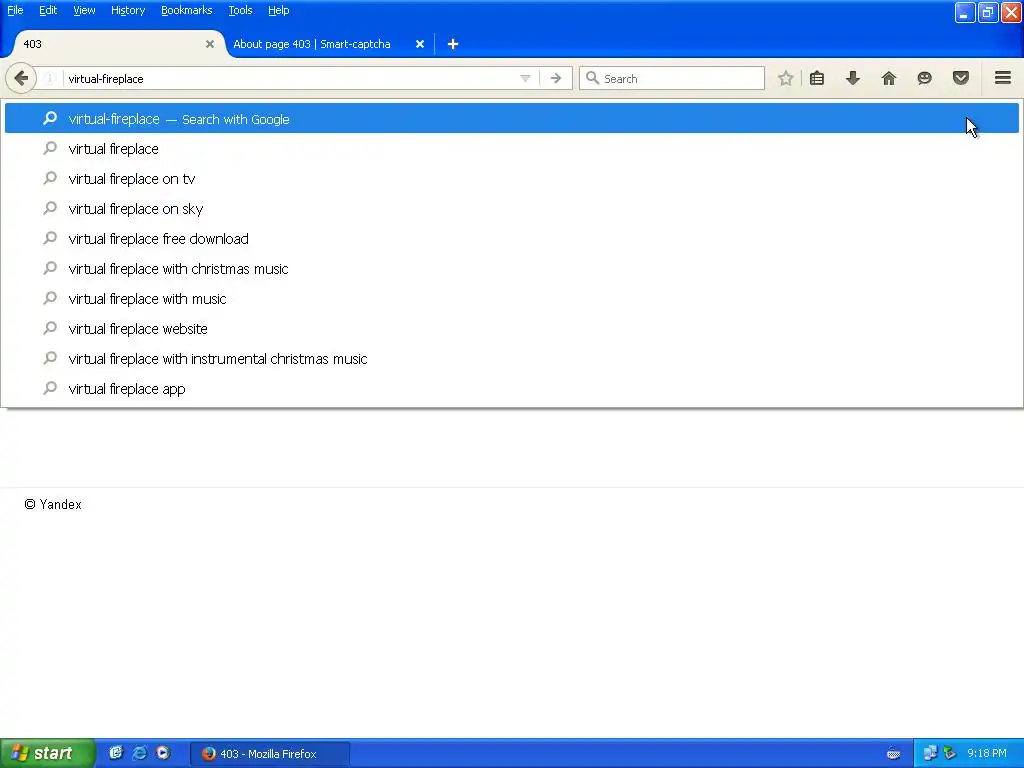Click the keyboard icon in taskbar
Screen dimensions: 1024x768
pos(893,754)
